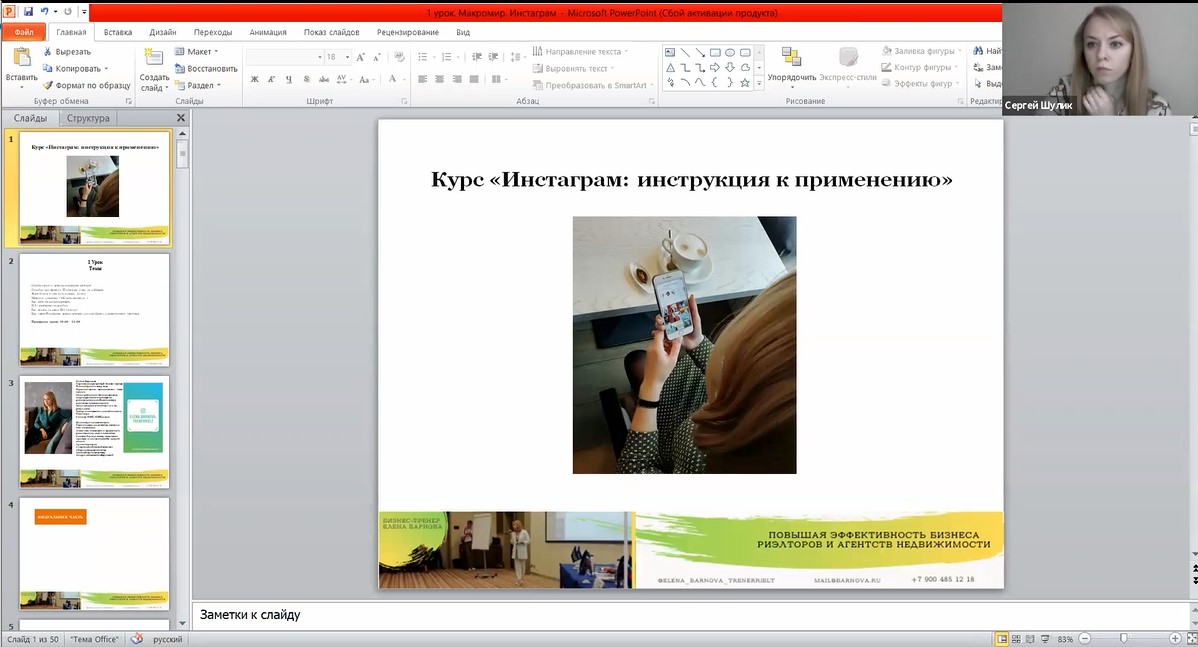Pick the five-point star shape

click(x=744, y=82)
